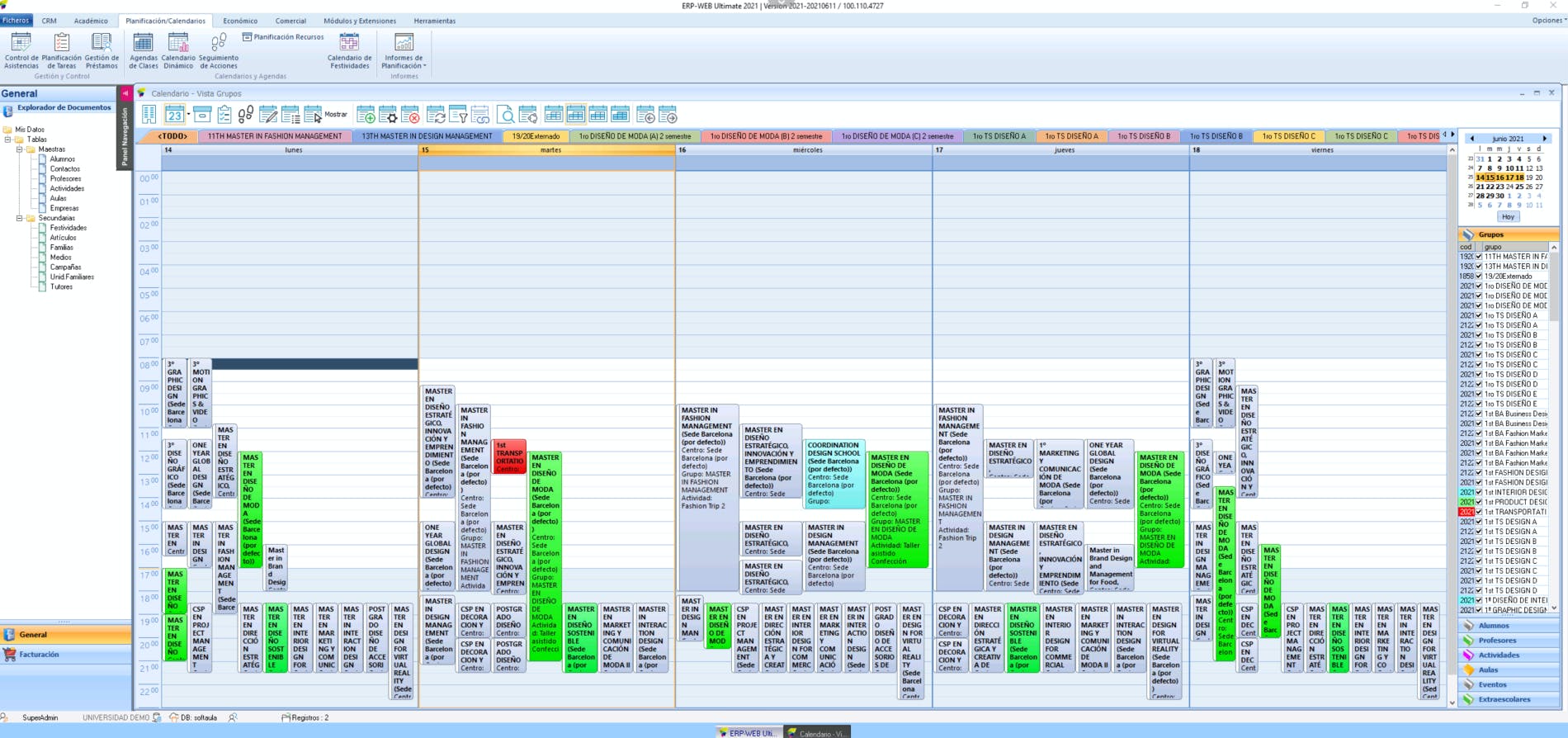
Task: Uncheck the 19/20Externado group checkbox
Action: click(1479, 277)
